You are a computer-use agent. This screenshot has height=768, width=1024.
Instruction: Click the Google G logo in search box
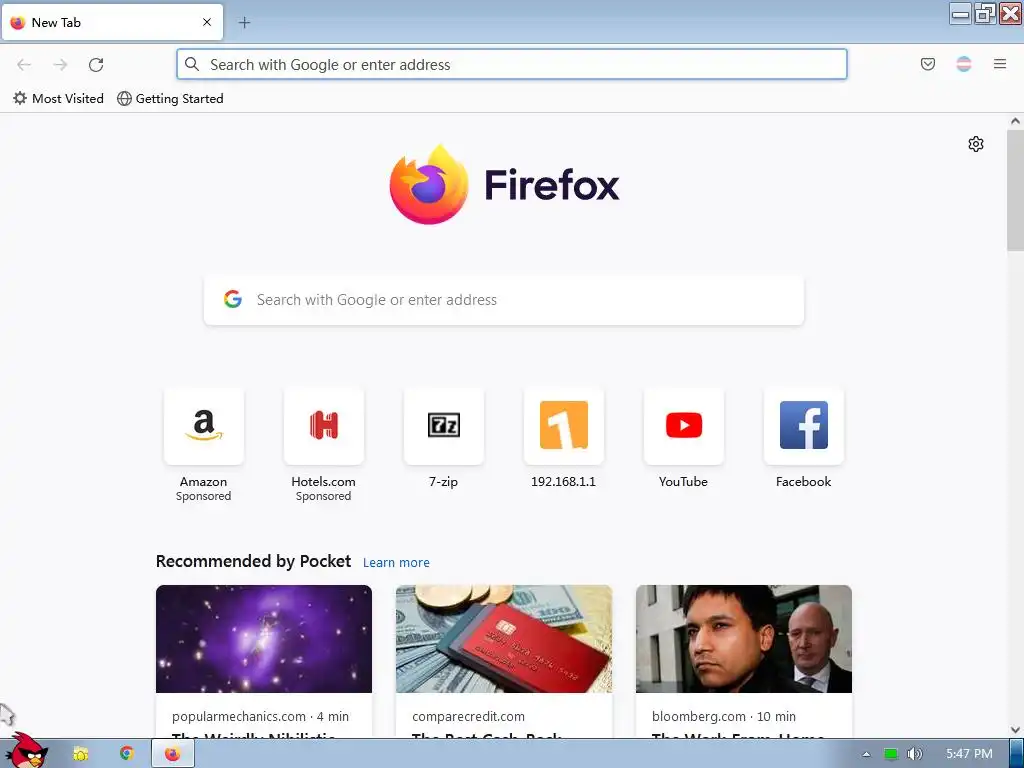click(x=233, y=299)
